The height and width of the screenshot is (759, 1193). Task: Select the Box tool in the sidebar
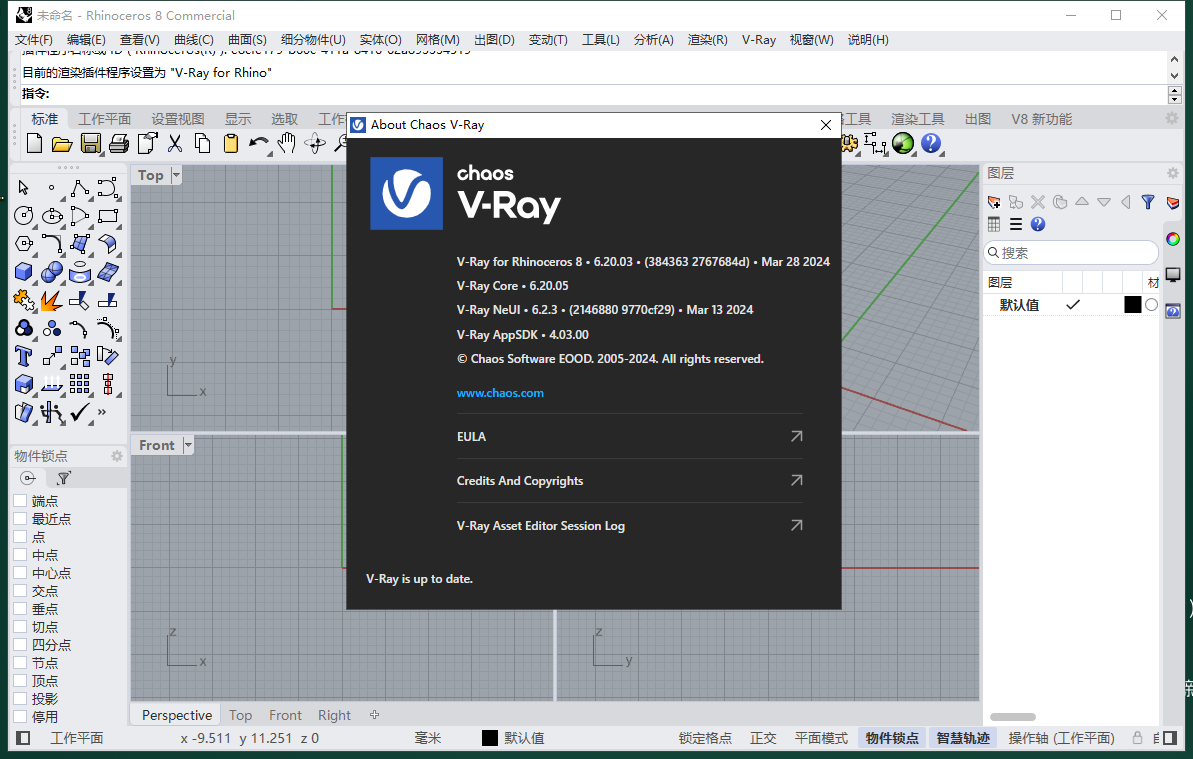[x=22, y=271]
